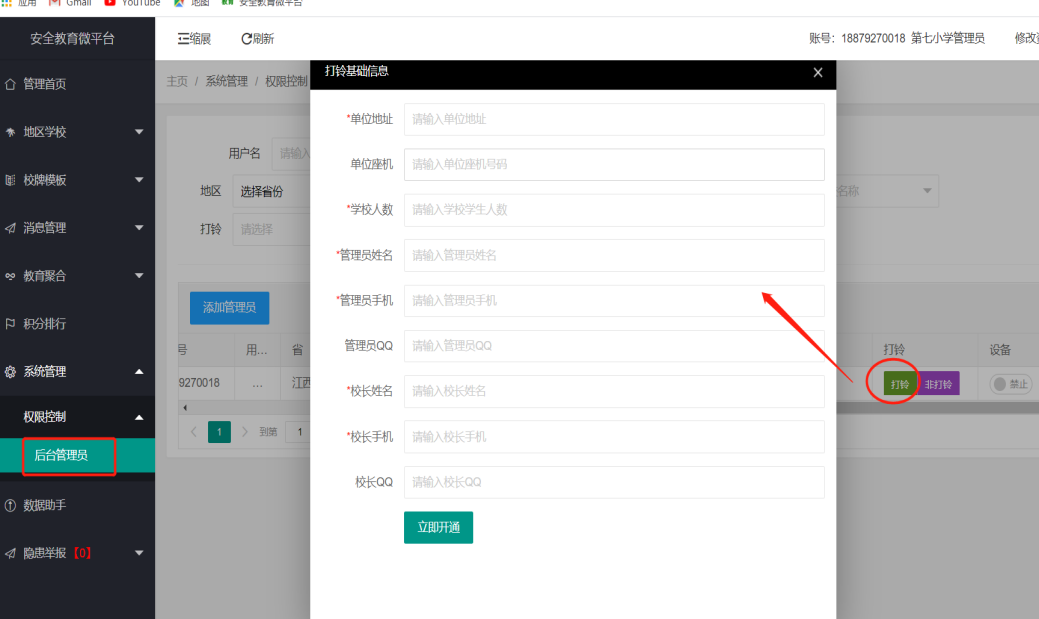Click the 校牌模板 sidebar icon

(x=11, y=180)
